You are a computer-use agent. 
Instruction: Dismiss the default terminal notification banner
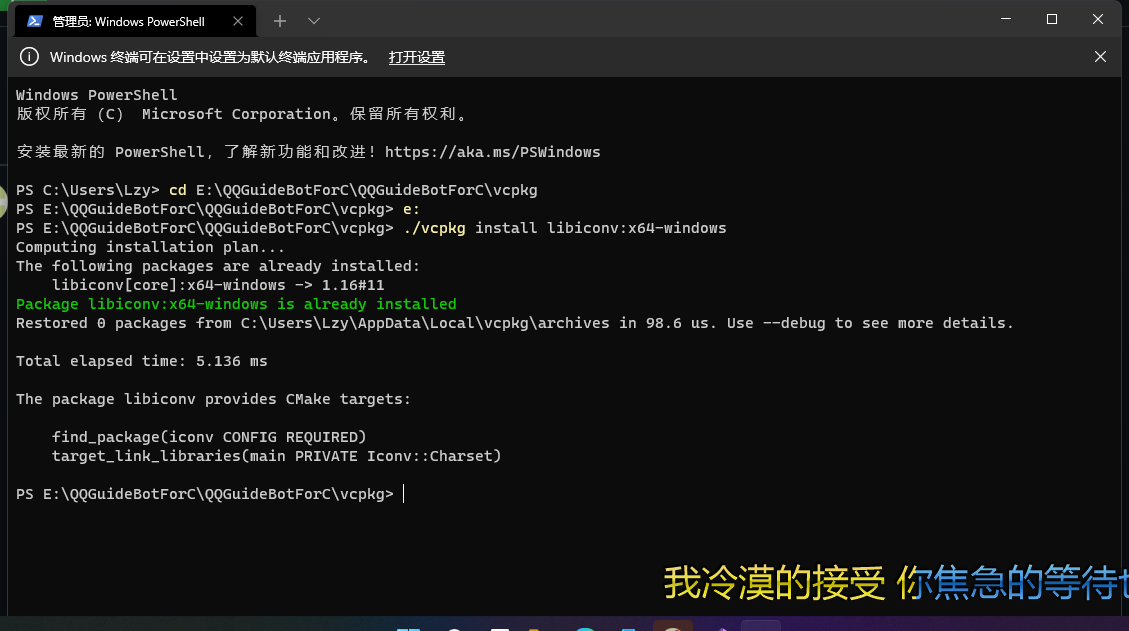1100,56
